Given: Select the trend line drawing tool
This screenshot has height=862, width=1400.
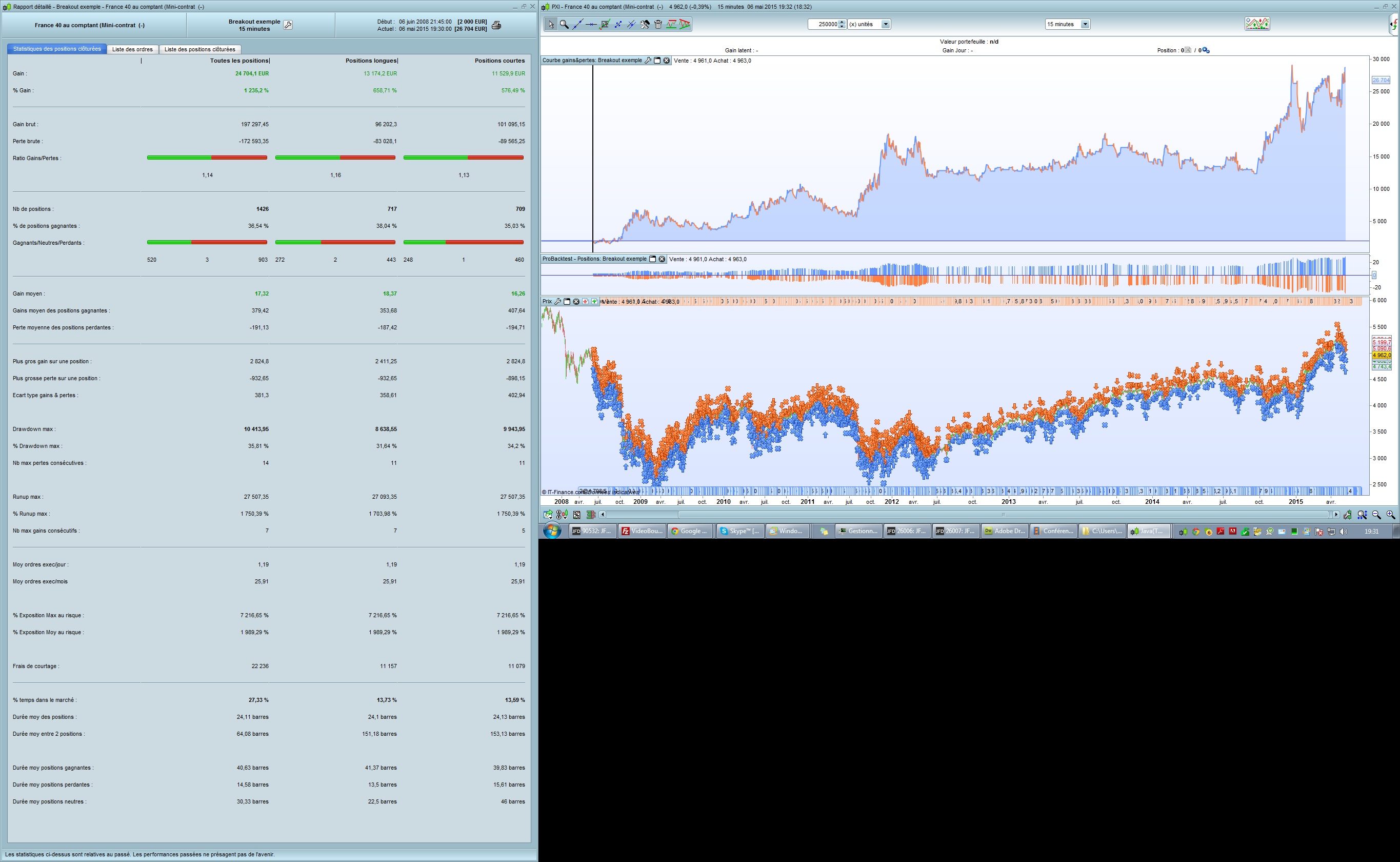Looking at the screenshot, I should (x=578, y=24).
